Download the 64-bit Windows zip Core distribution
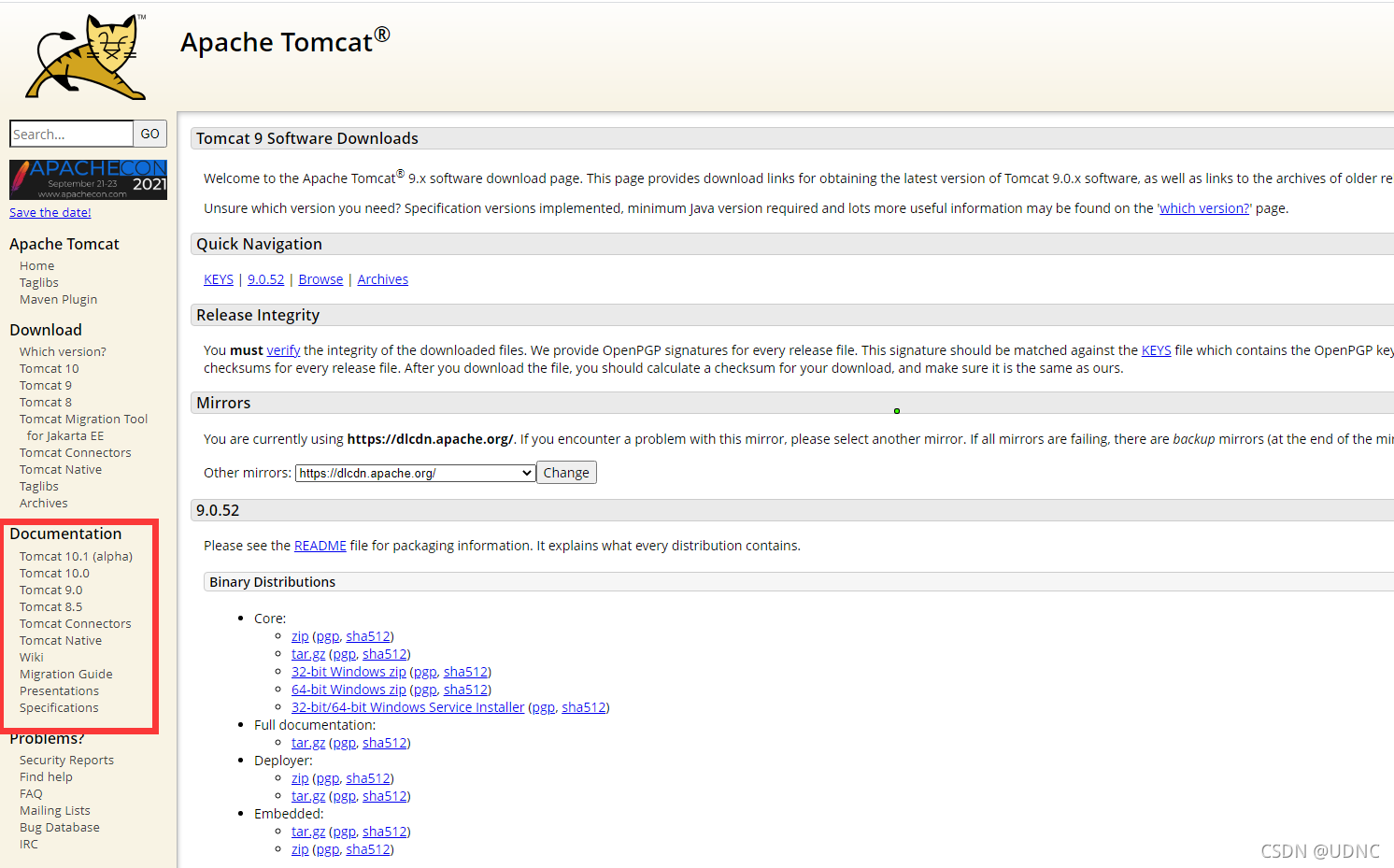Screen dimensions: 1394x868 [x=348, y=689]
